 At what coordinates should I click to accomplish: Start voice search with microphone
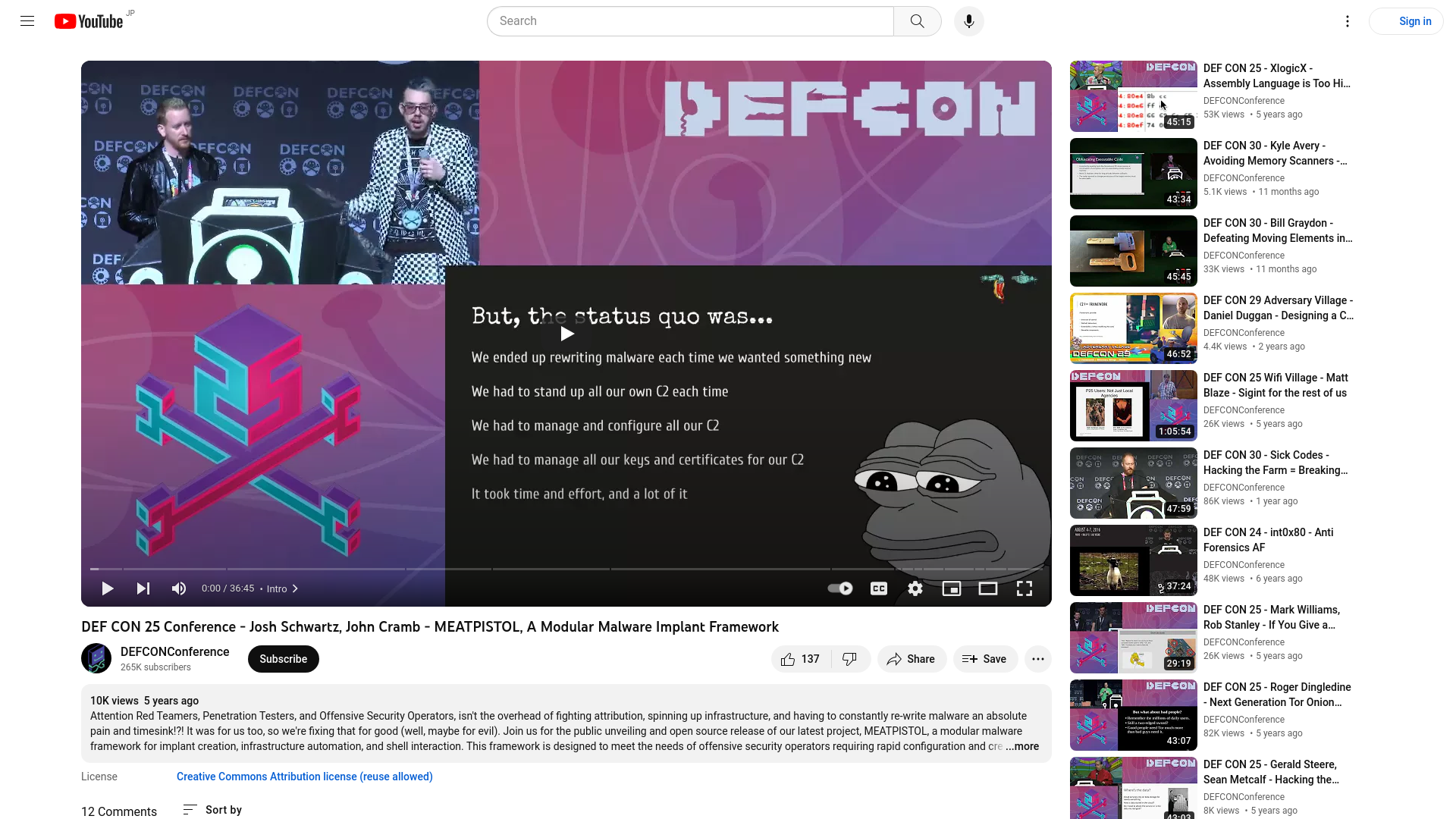[x=969, y=21]
